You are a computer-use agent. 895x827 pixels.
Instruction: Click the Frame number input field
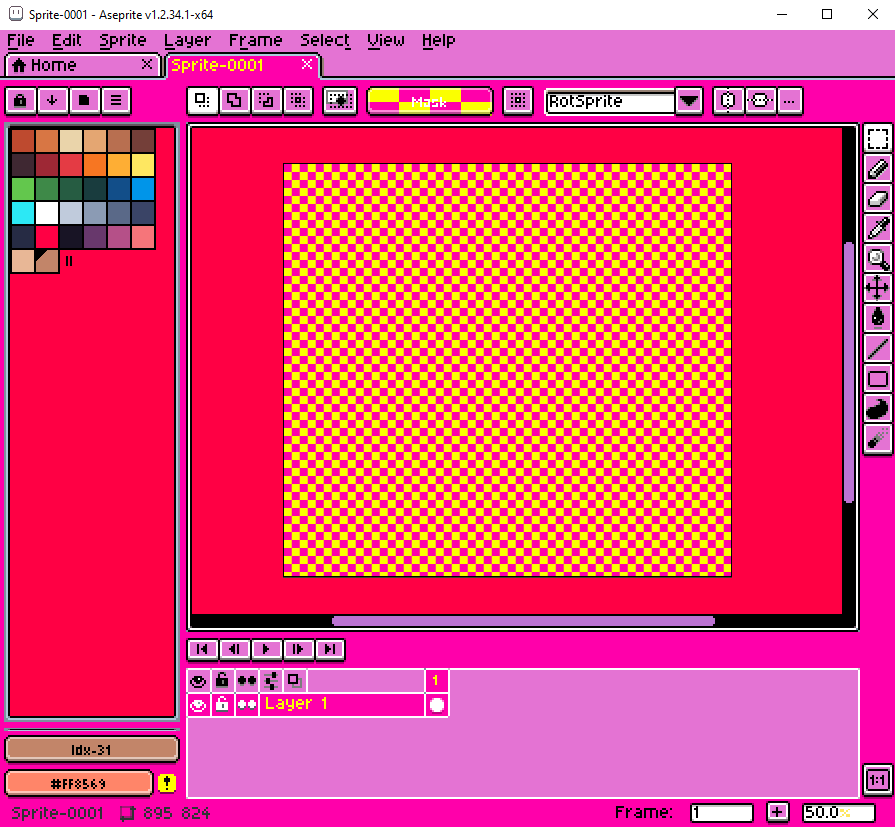721,812
